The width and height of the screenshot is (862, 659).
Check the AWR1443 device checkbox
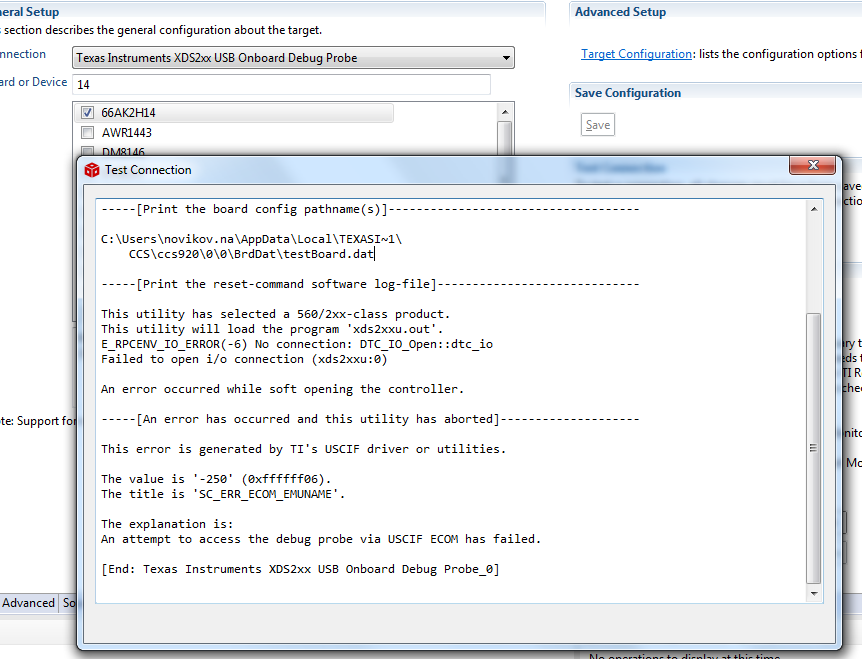click(x=87, y=132)
